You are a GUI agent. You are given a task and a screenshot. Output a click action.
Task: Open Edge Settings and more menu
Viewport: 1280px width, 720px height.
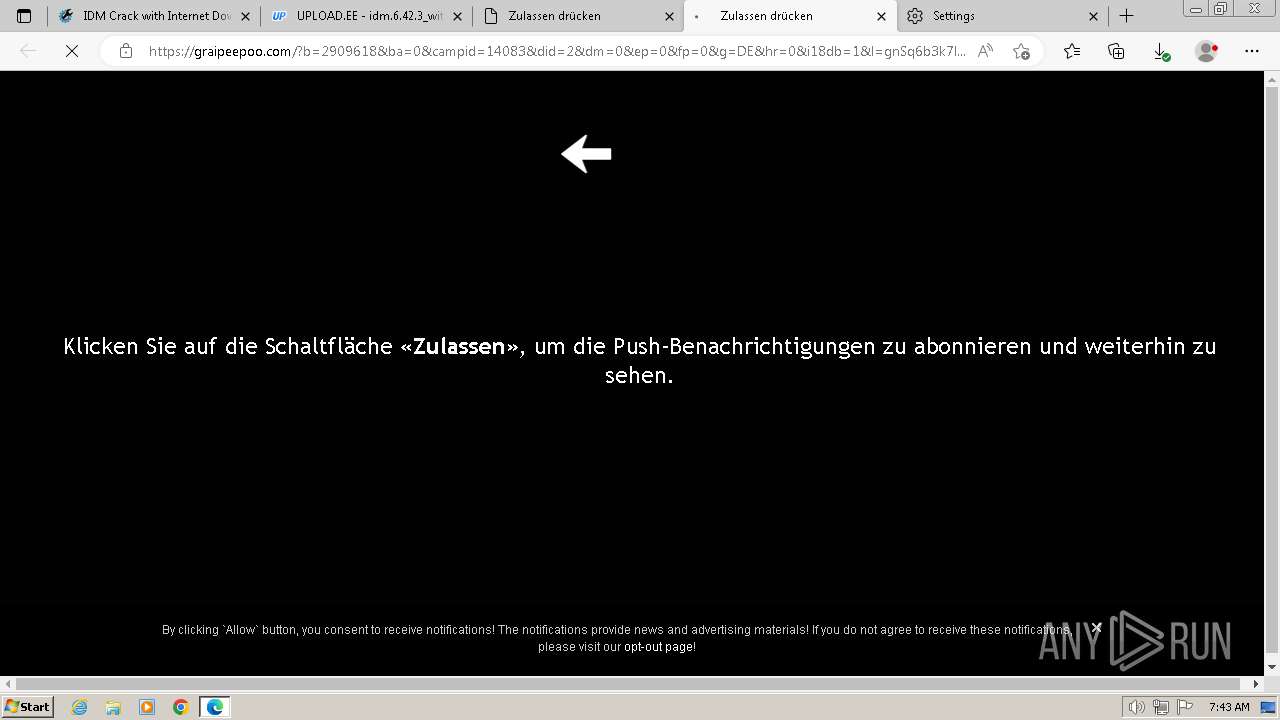(x=1252, y=51)
